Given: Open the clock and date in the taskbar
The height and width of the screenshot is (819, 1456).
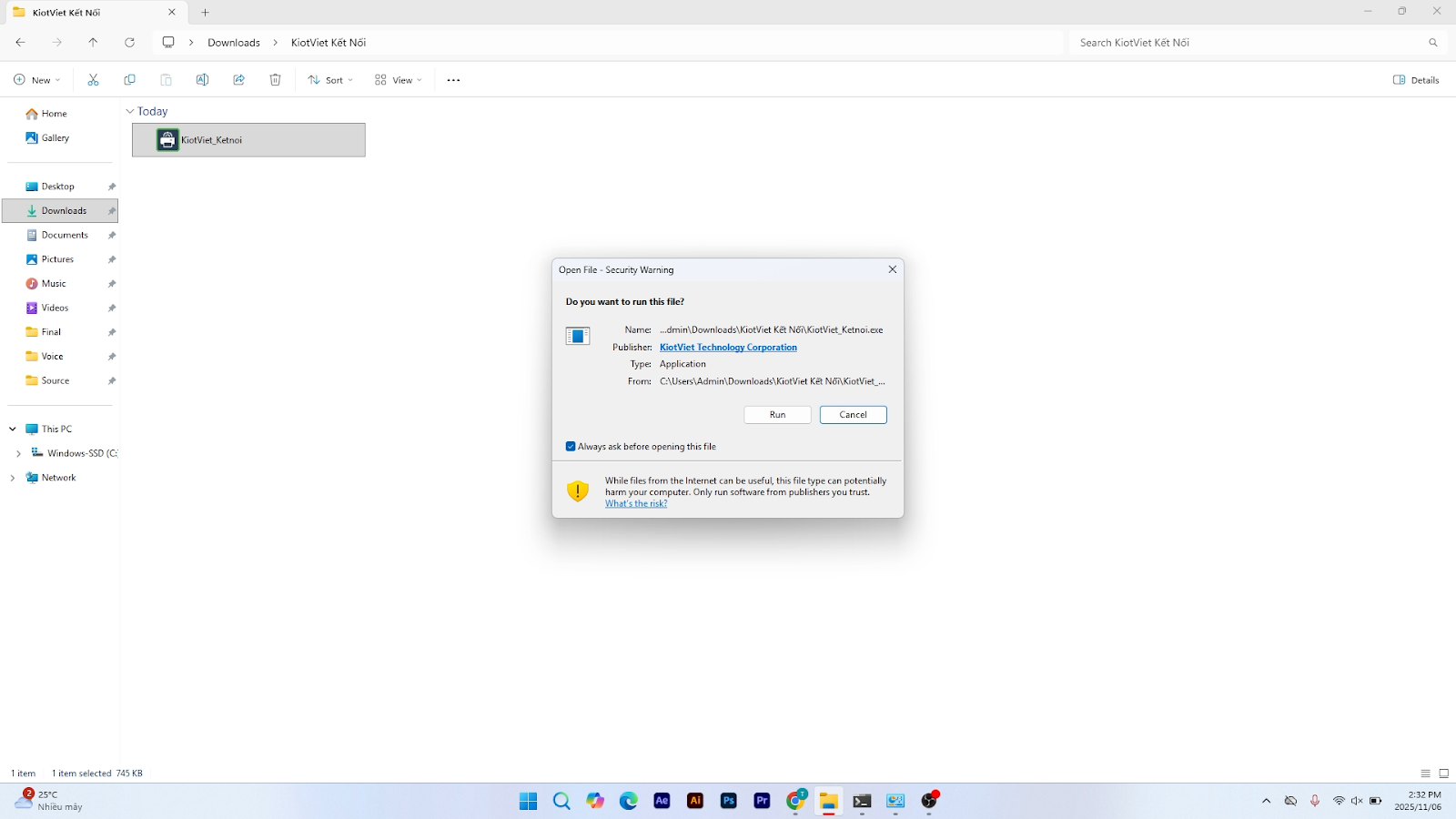Looking at the screenshot, I should [x=1418, y=801].
